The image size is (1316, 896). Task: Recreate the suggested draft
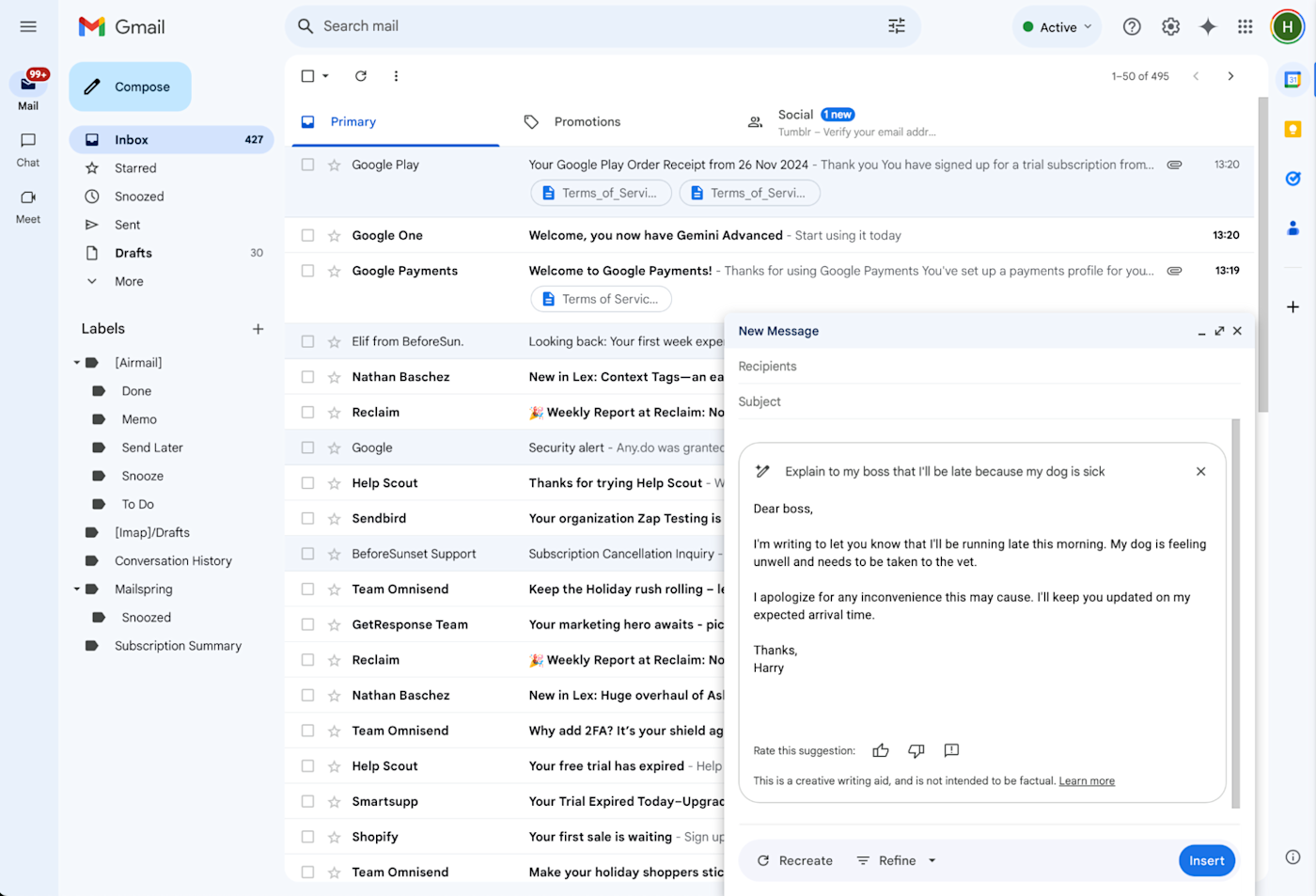point(795,860)
